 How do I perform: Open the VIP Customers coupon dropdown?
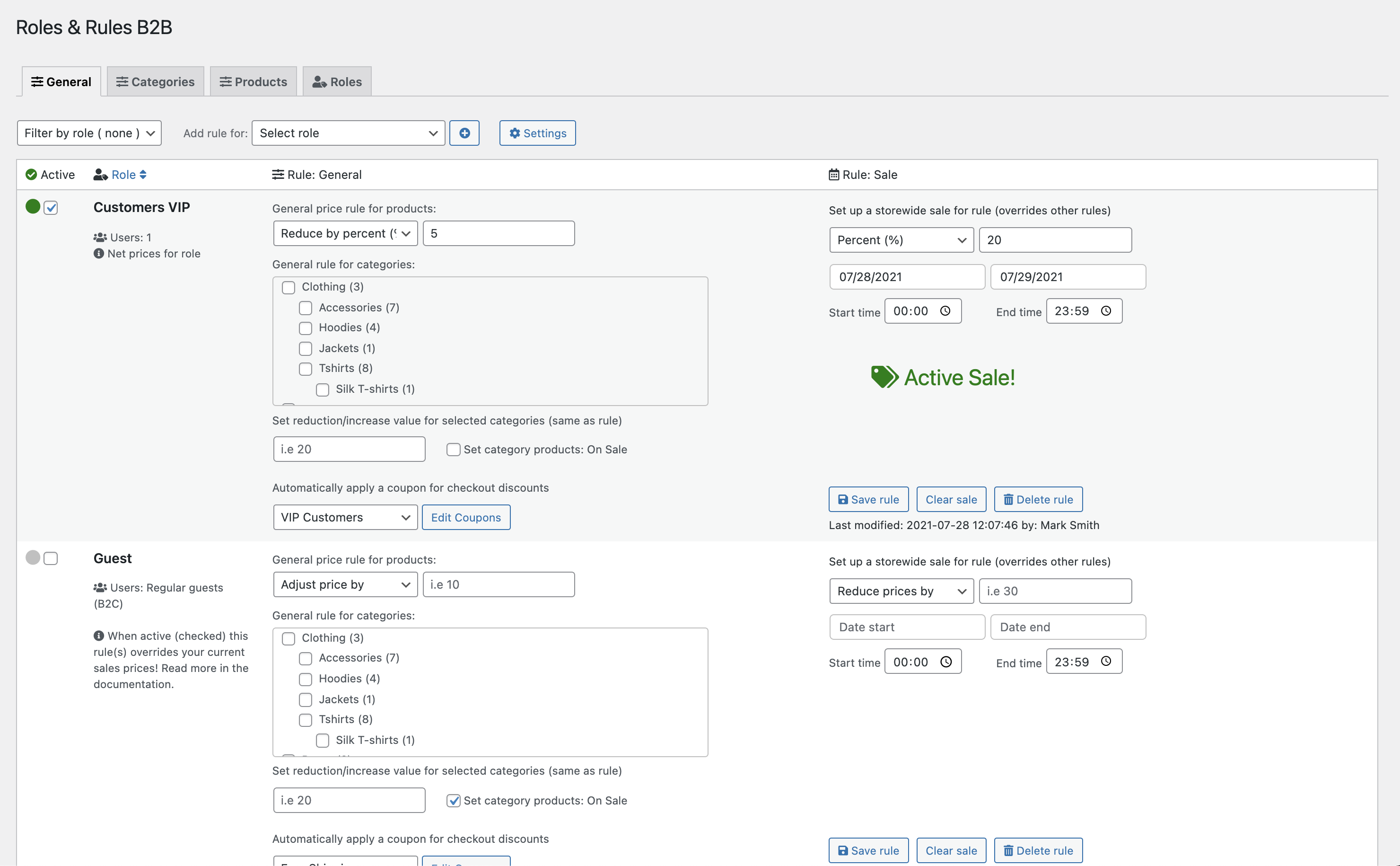coord(345,517)
